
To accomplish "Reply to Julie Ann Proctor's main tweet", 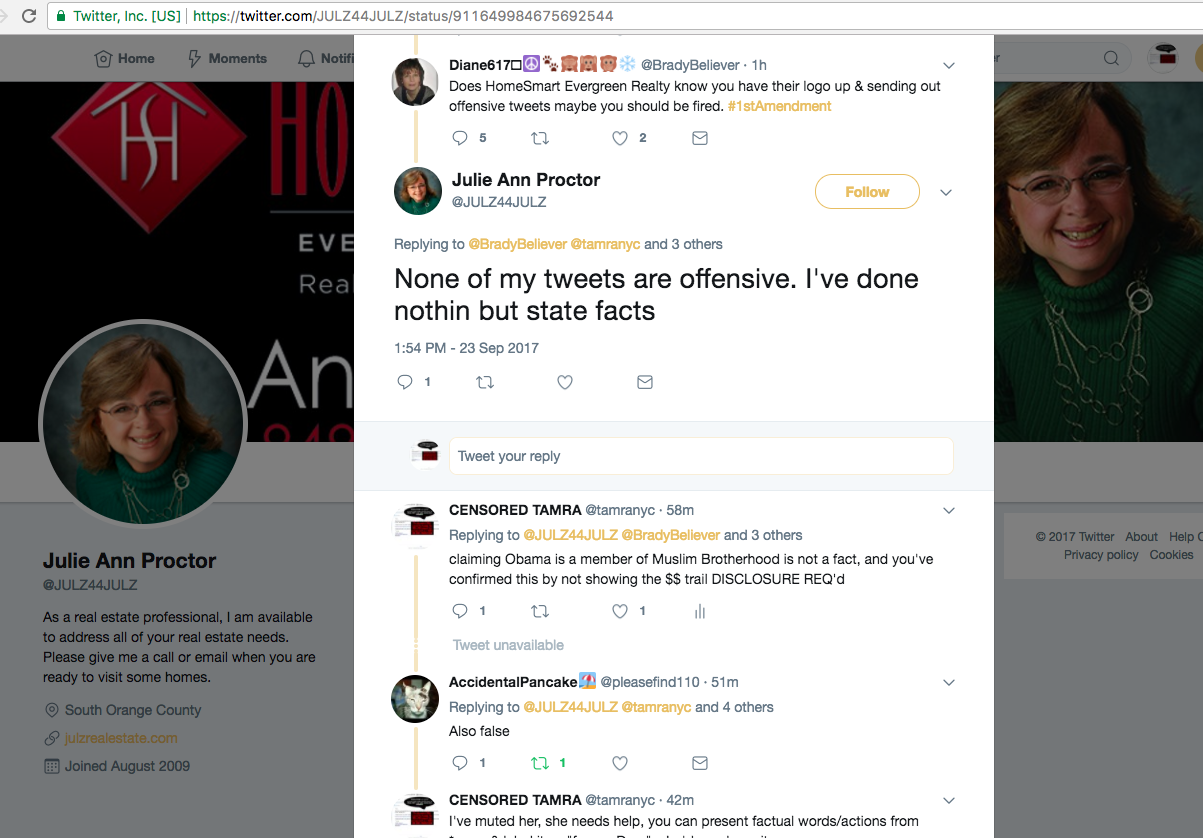I will [x=405, y=382].
